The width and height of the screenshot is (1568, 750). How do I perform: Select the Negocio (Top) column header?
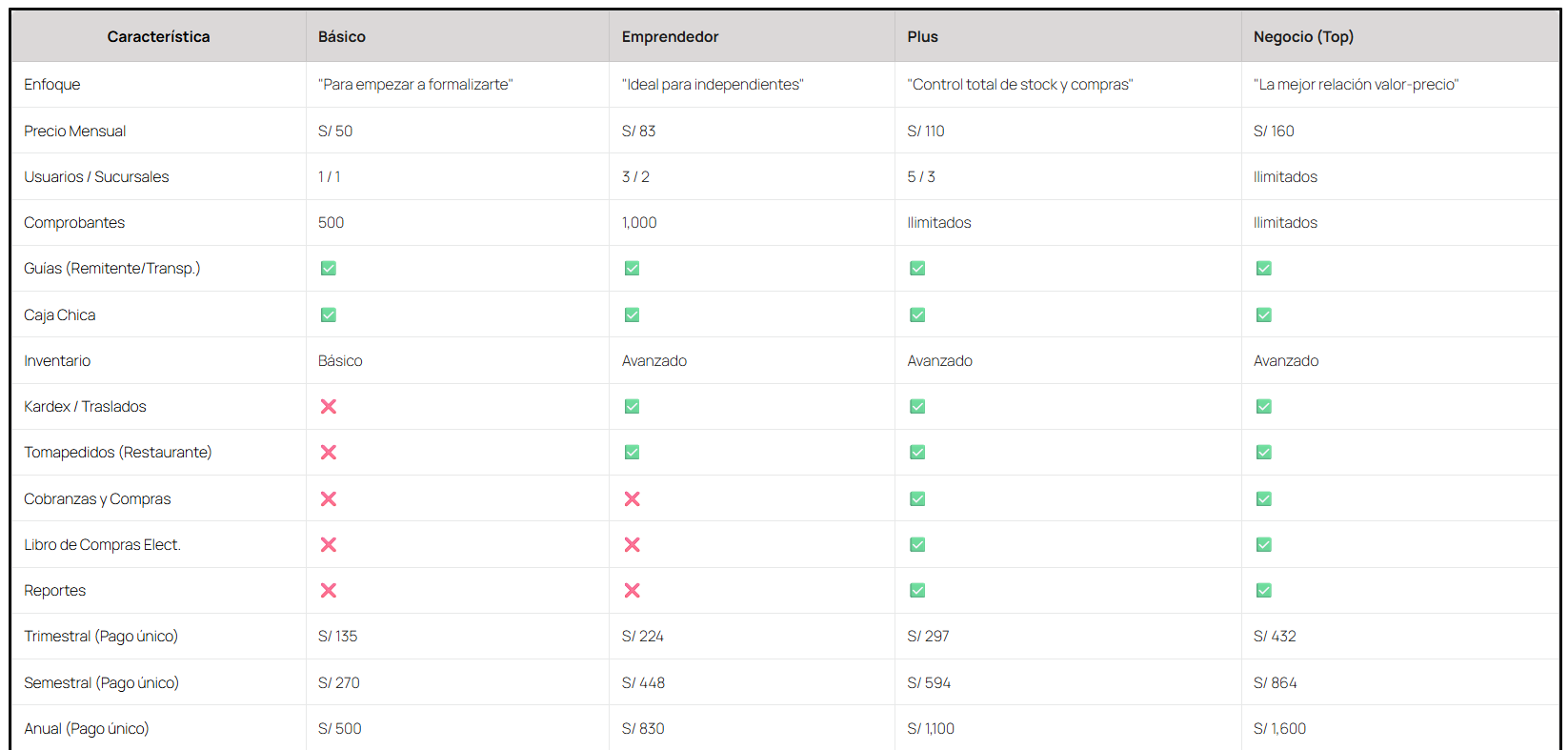1303,37
